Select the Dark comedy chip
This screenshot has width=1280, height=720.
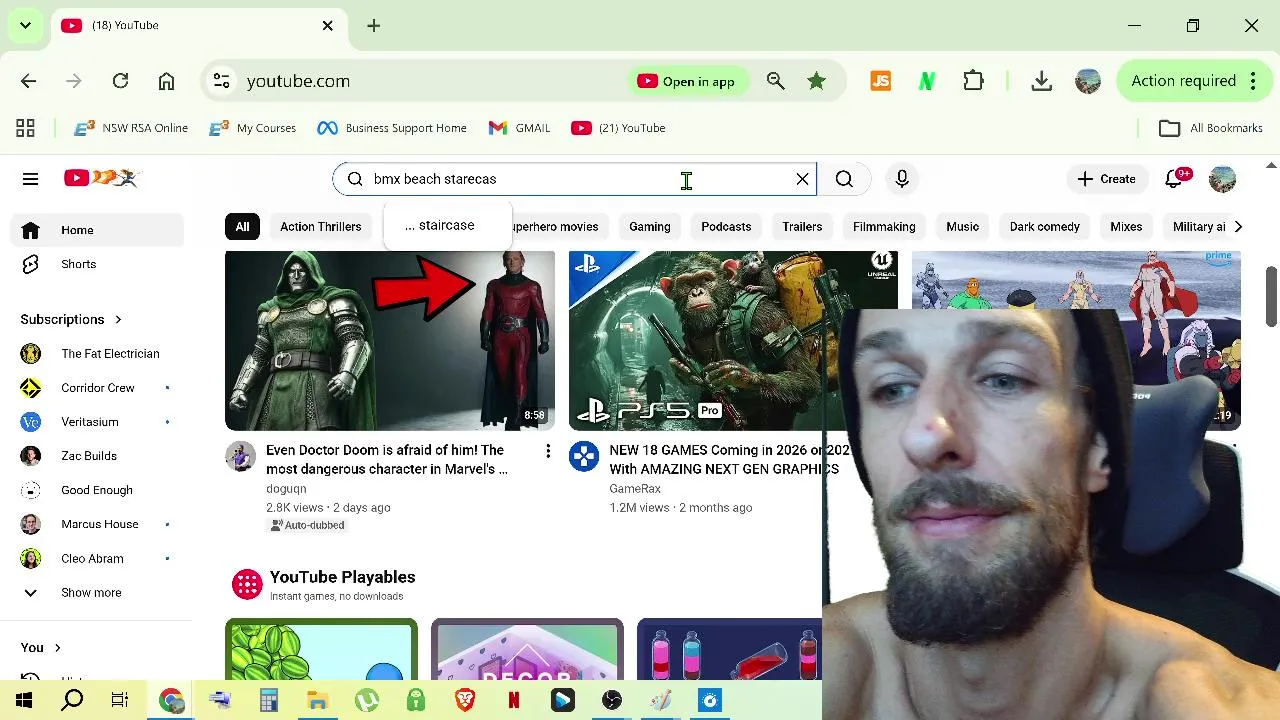pos(1044,226)
